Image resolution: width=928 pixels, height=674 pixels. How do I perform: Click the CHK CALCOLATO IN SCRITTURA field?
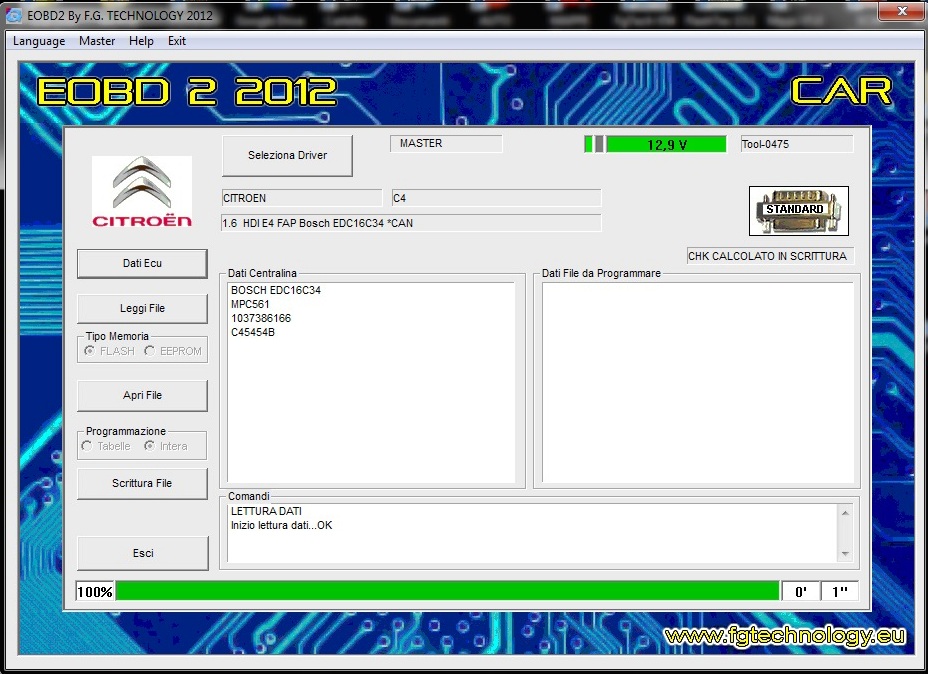coord(770,256)
